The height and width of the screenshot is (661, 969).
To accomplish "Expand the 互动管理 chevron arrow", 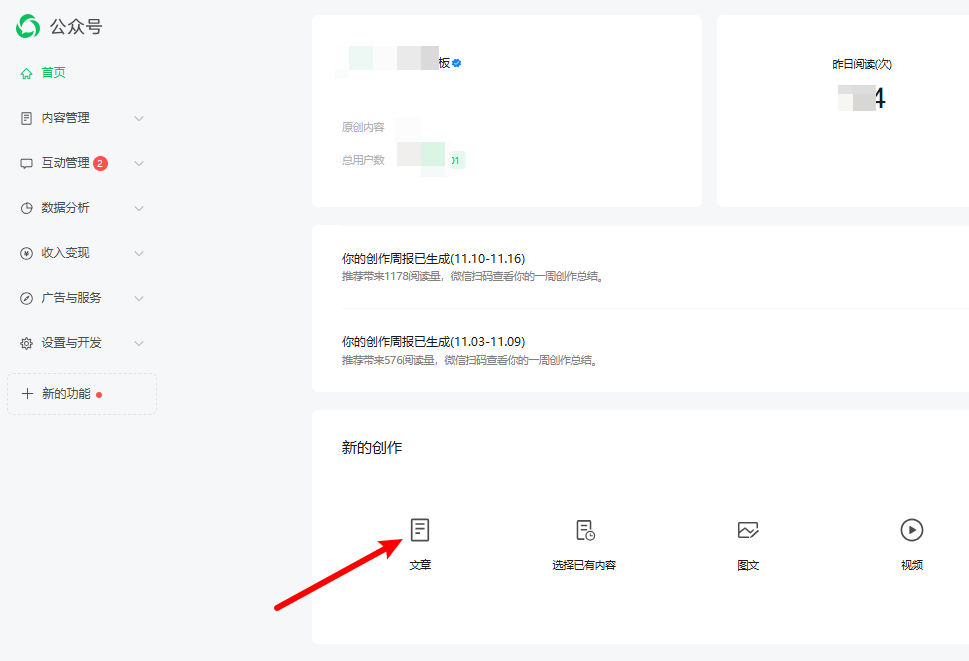I will pyautogui.click(x=139, y=163).
